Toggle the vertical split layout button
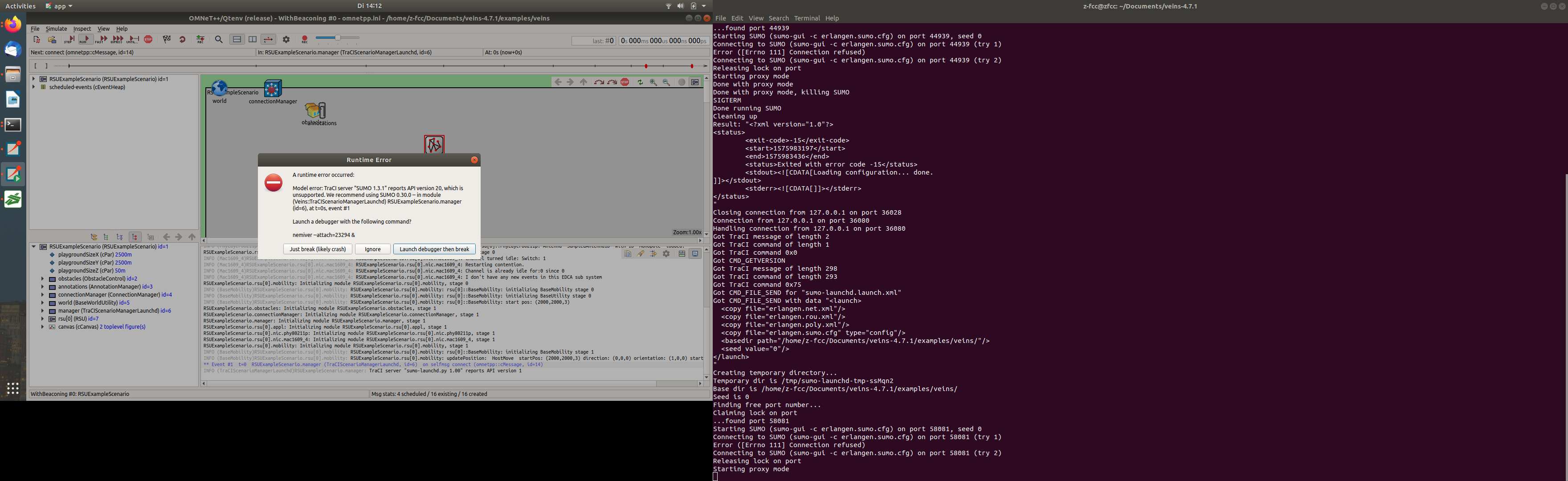The height and width of the screenshot is (481, 1568). coord(253,40)
